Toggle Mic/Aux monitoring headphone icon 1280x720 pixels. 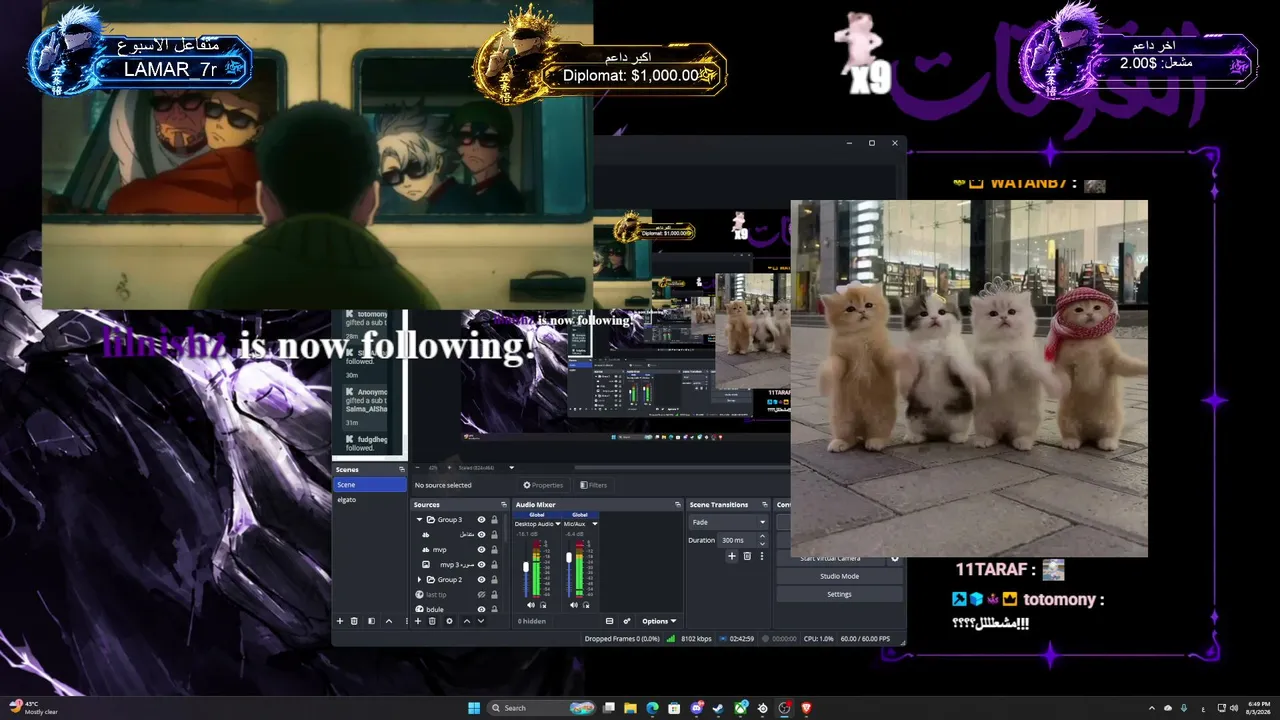(586, 605)
